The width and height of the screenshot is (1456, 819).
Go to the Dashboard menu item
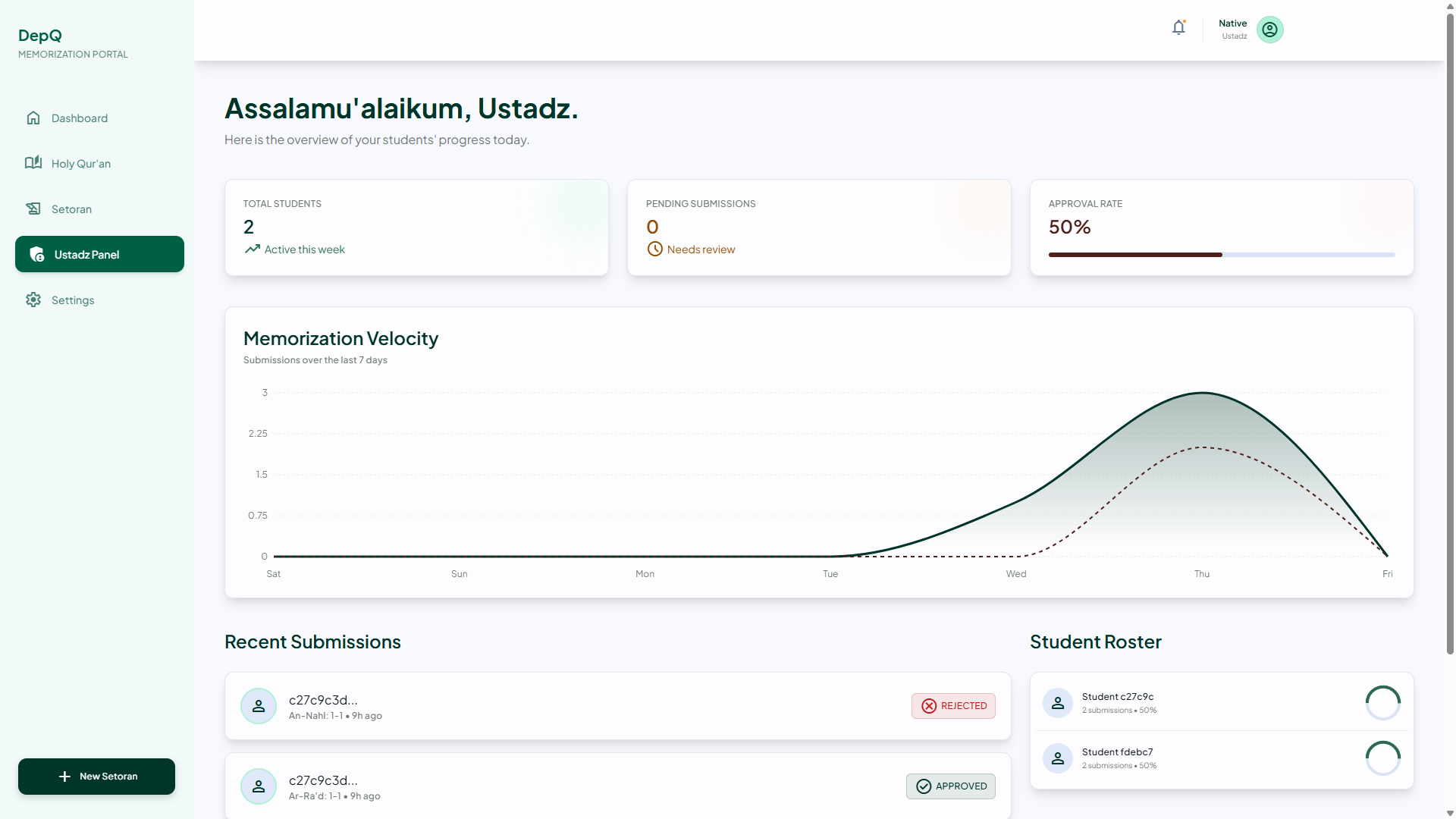[x=99, y=118]
